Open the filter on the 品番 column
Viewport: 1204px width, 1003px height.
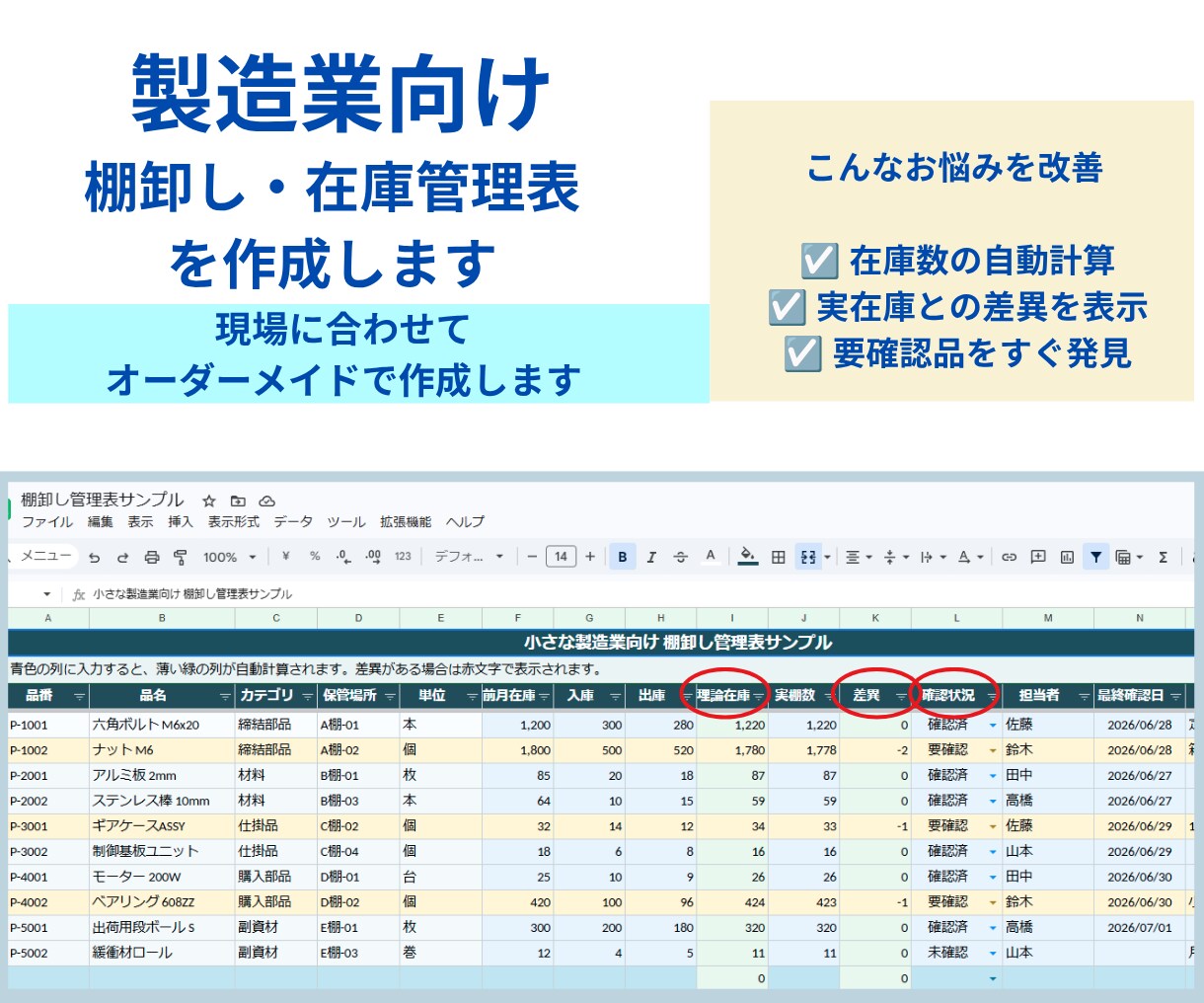[x=80, y=697]
